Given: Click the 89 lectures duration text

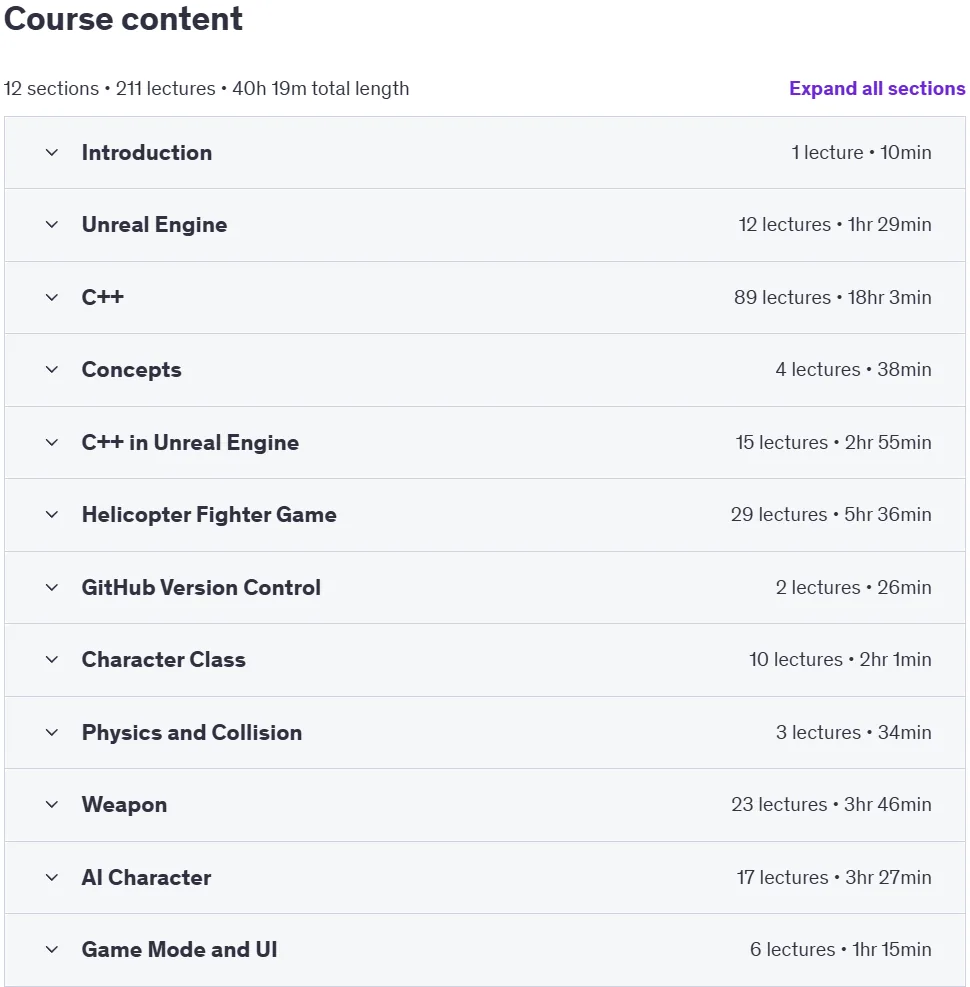Looking at the screenshot, I should [832, 297].
